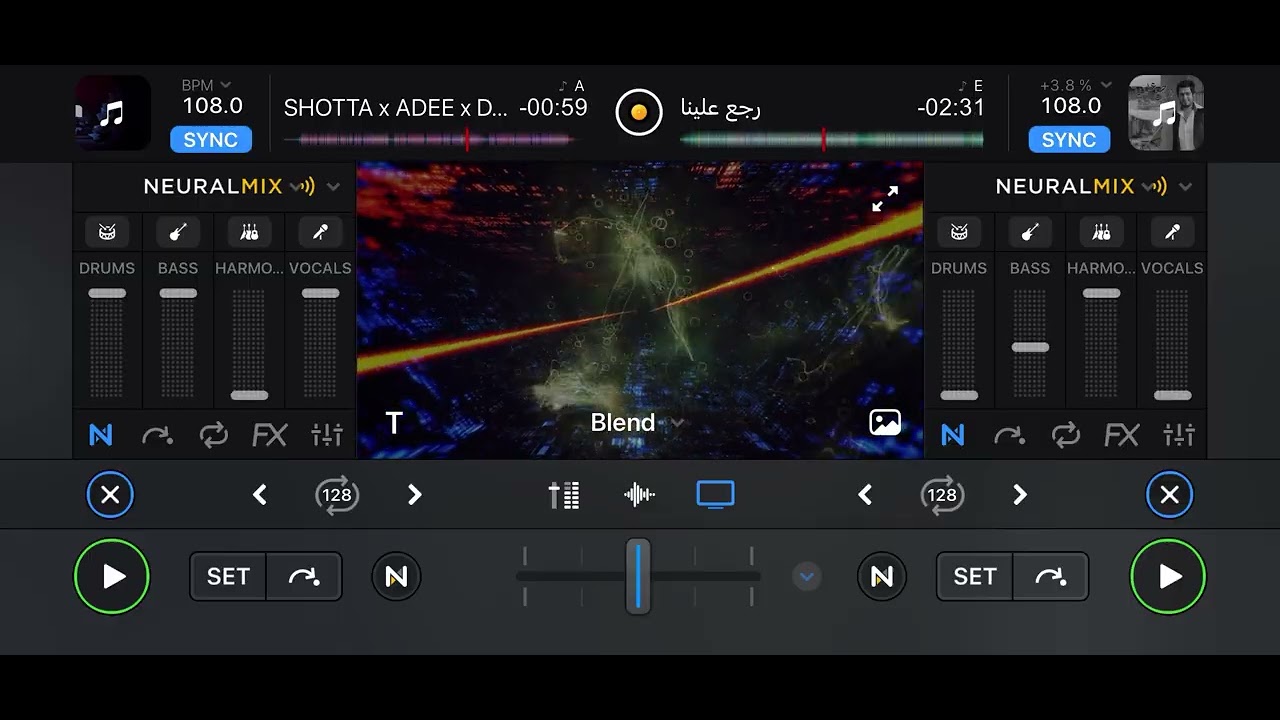1280x720 pixels.
Task: Toggle right Neural Mix crossfader button
Action: pos(882,577)
